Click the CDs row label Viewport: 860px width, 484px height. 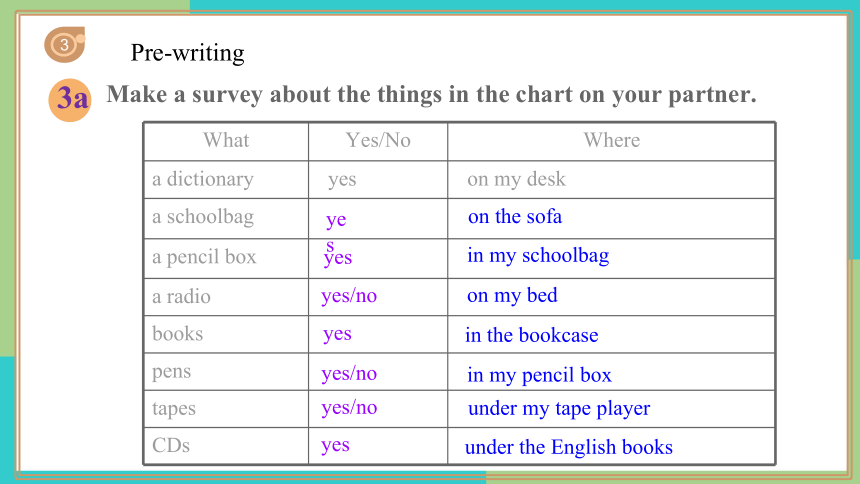(171, 446)
